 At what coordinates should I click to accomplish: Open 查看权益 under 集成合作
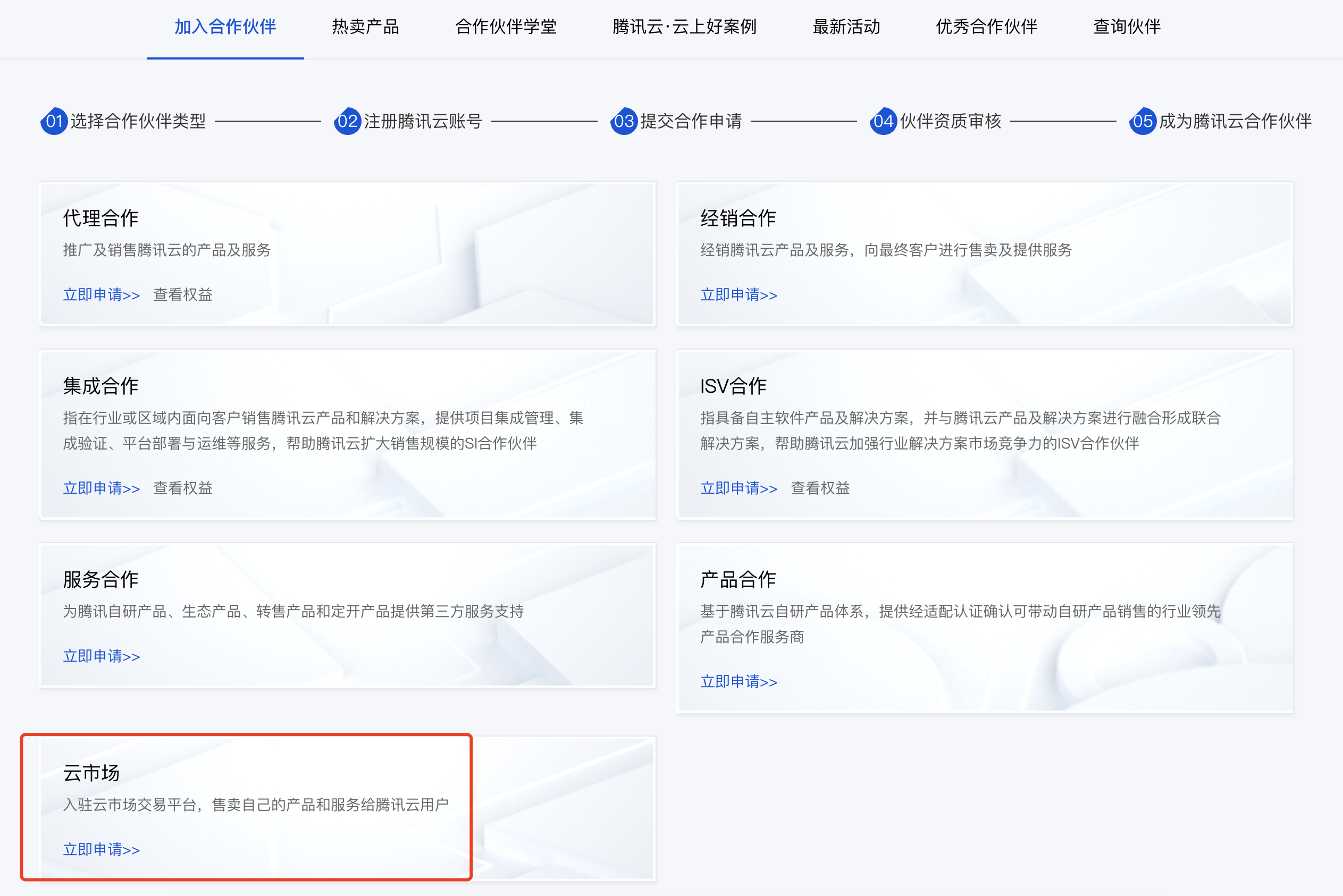pyautogui.click(x=183, y=488)
